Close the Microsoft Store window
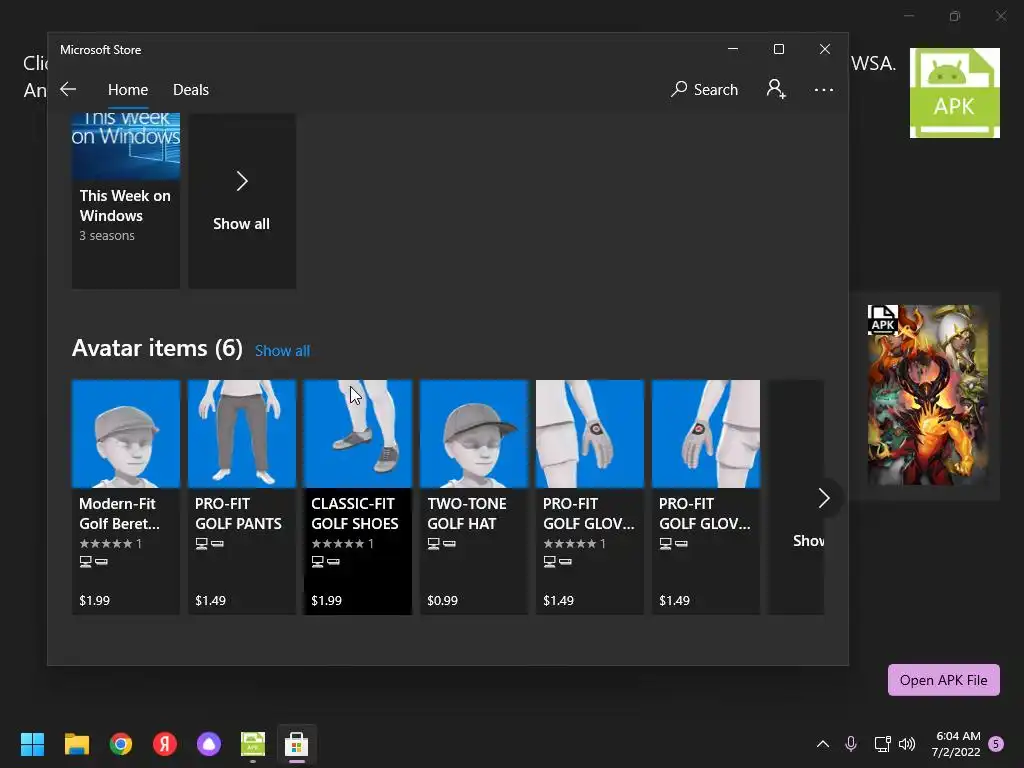Viewport: 1024px width, 768px height. [x=825, y=49]
